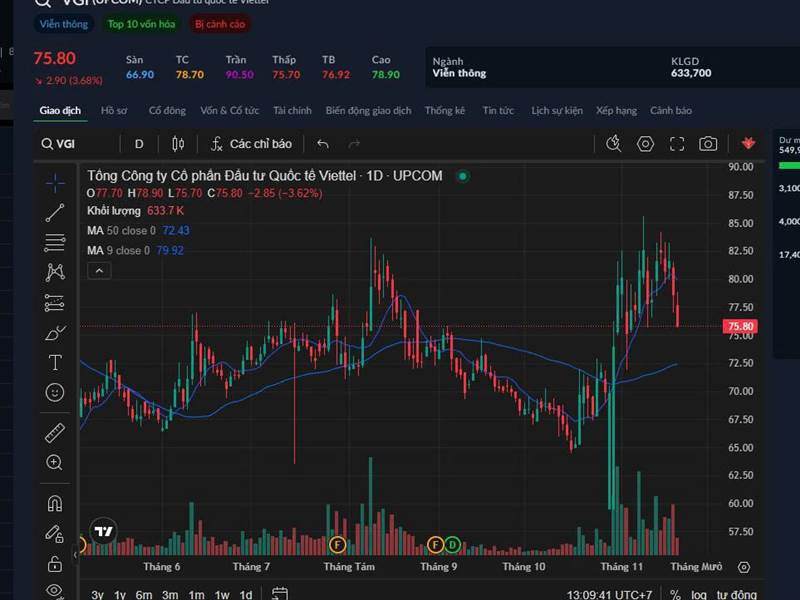Take a chart snapshot with camera icon
Screen dimensions: 800x600
click(708, 144)
